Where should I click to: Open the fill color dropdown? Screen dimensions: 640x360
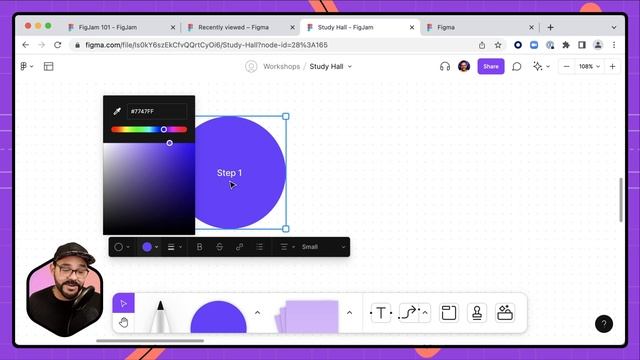[150, 247]
